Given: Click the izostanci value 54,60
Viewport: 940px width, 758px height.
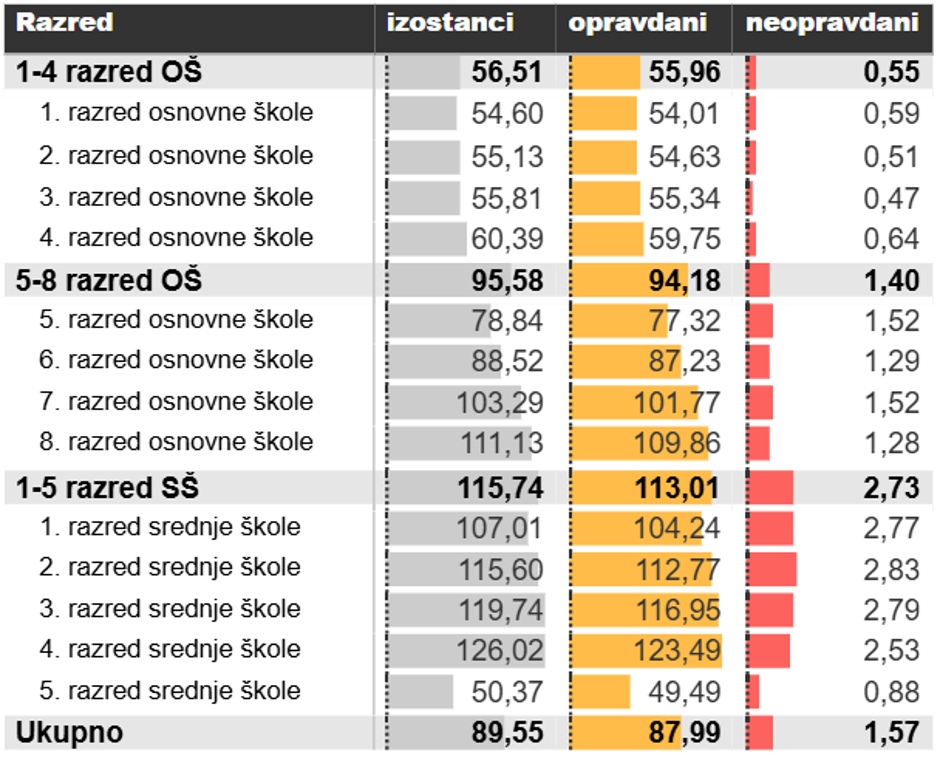Looking at the screenshot, I should 507,114.
